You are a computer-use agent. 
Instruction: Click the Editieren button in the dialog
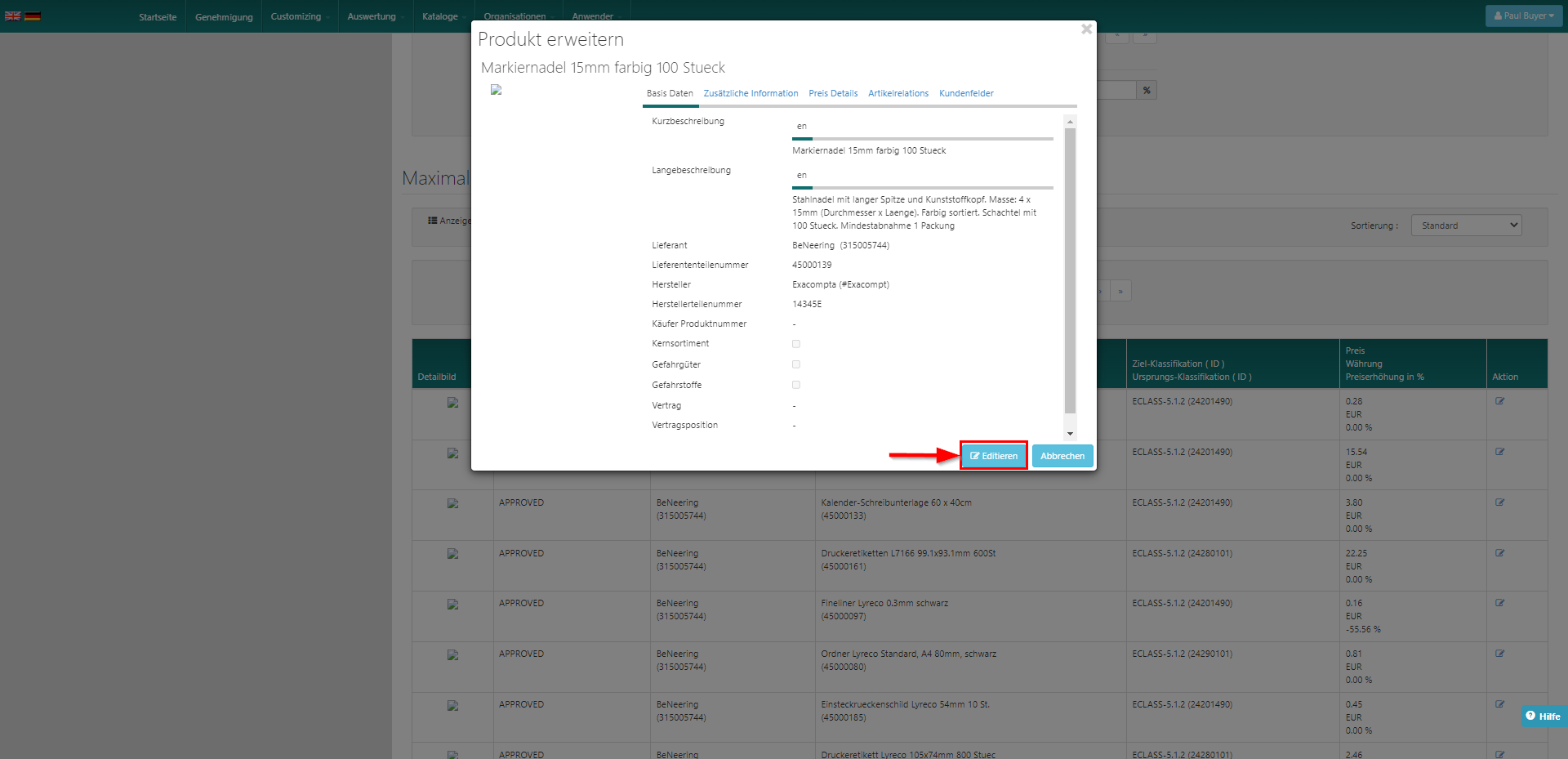tap(993, 456)
